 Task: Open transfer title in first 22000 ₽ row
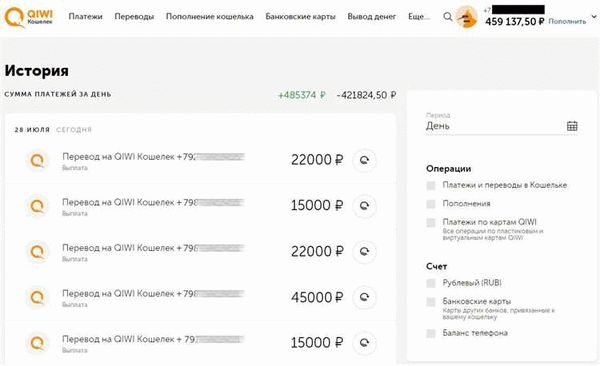tap(153, 157)
